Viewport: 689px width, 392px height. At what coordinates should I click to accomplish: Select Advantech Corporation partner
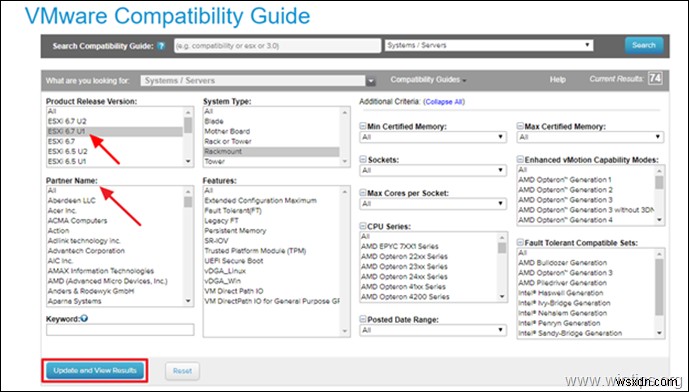tap(114, 251)
